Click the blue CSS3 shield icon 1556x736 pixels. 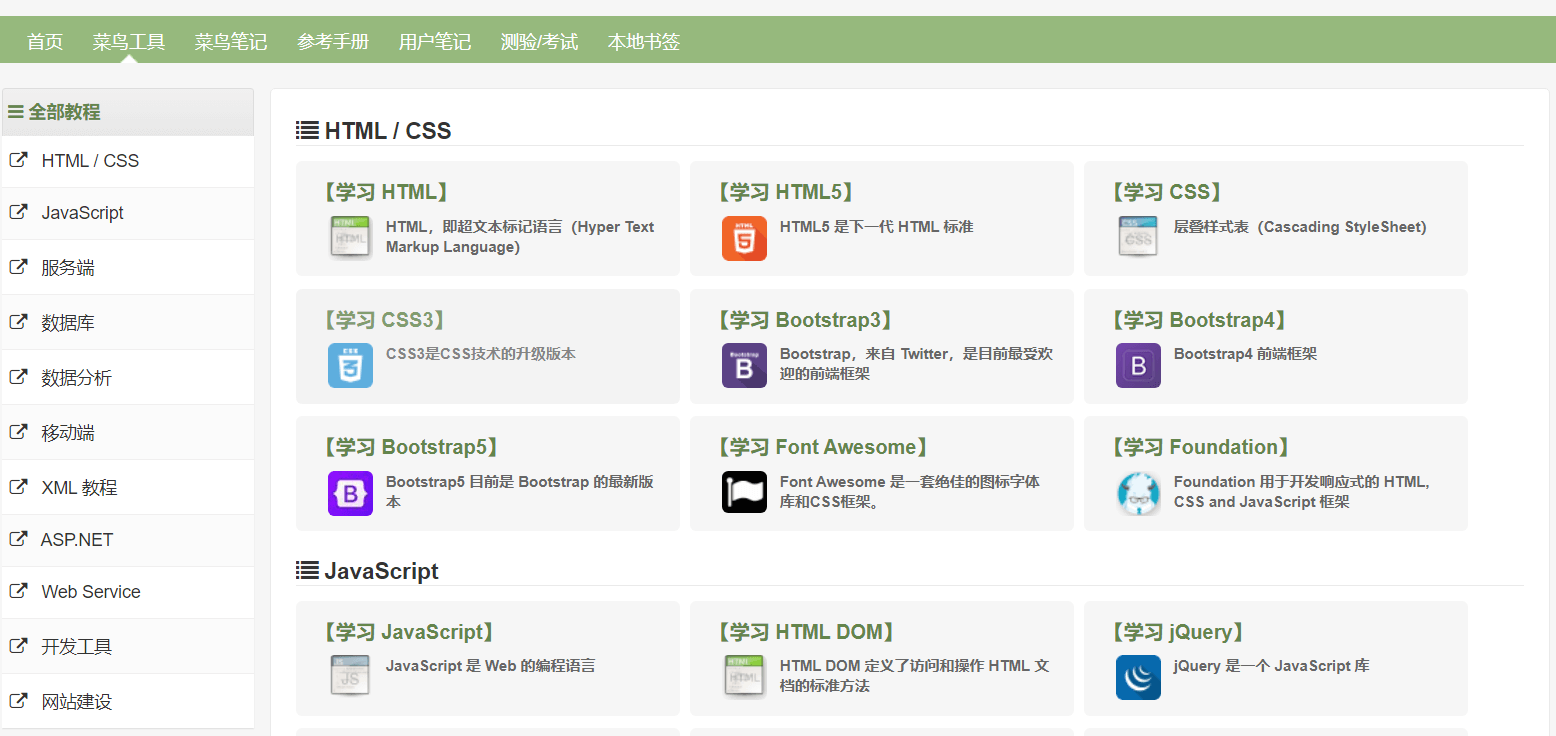coord(350,365)
